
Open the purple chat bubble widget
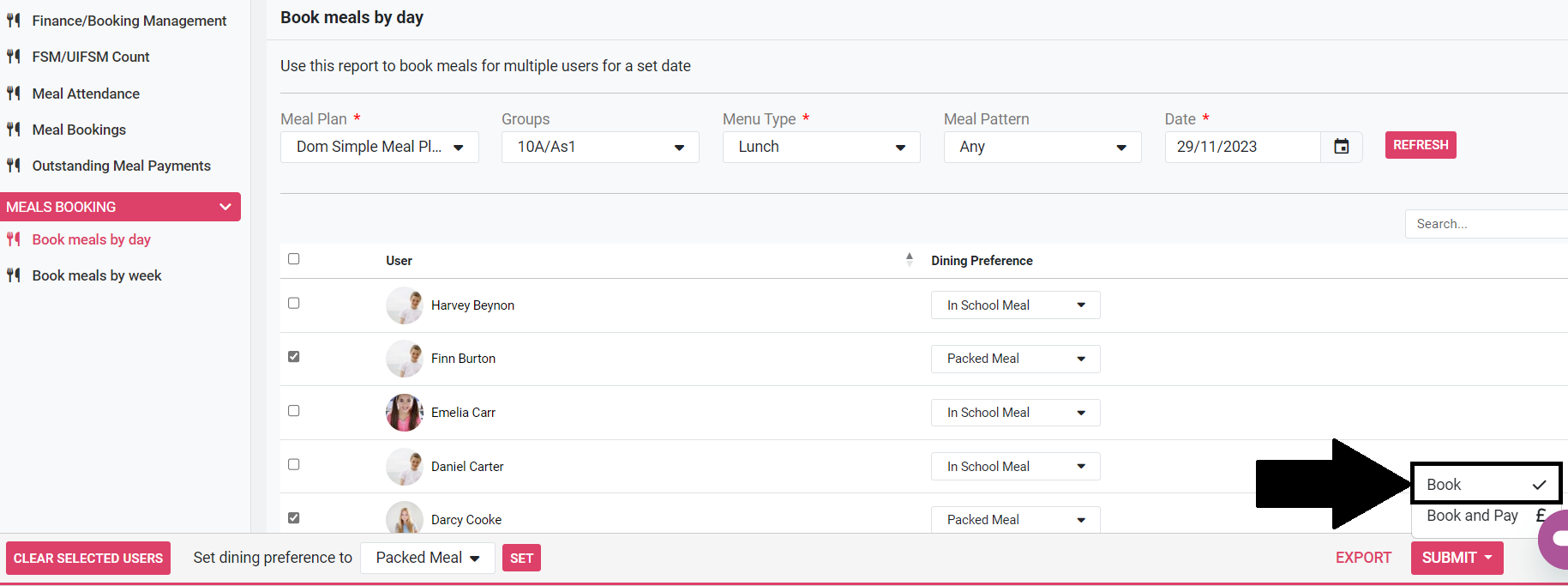(1555, 539)
